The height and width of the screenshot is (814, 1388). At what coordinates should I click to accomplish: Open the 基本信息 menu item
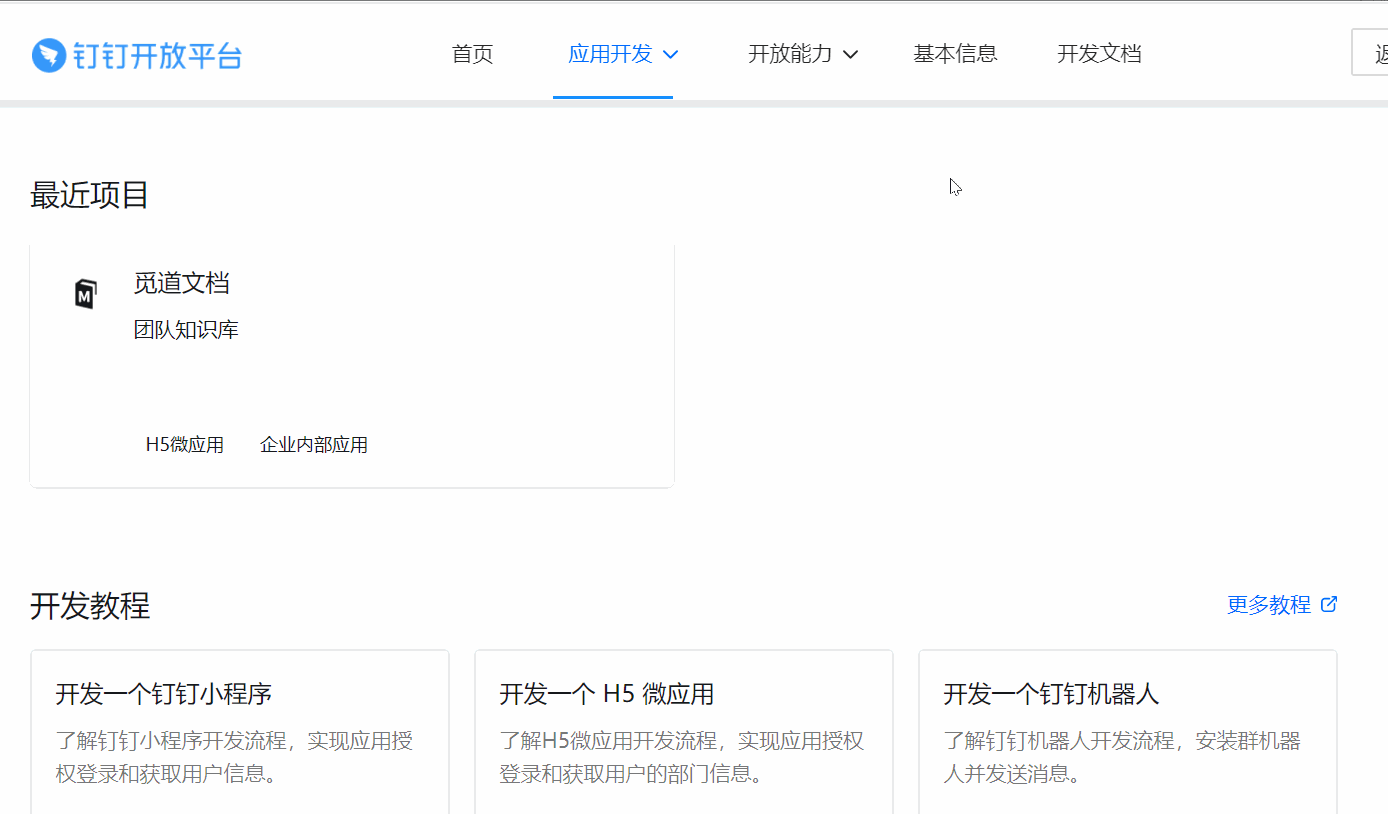click(x=955, y=54)
